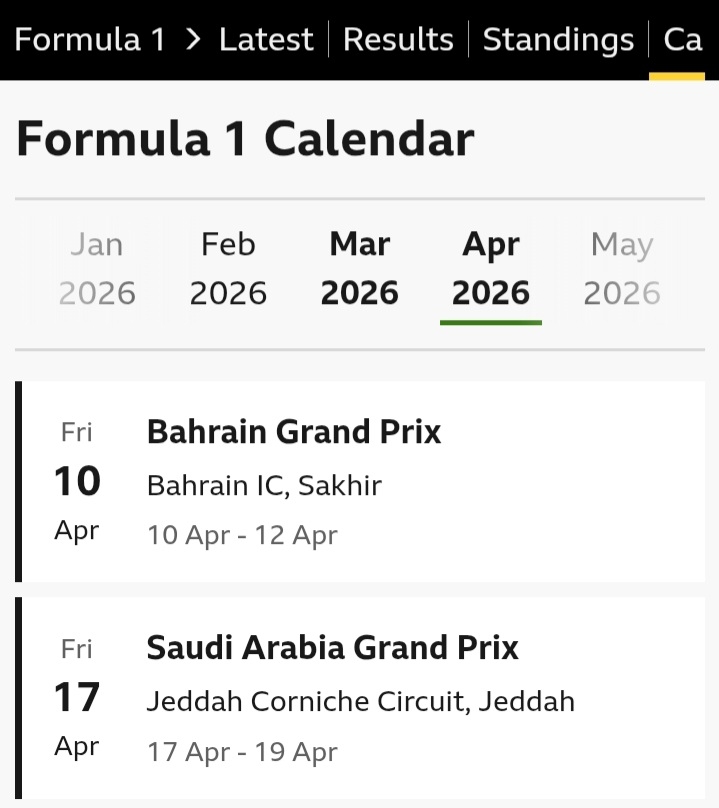Click the Fri 10 Apr date block

tap(77, 481)
